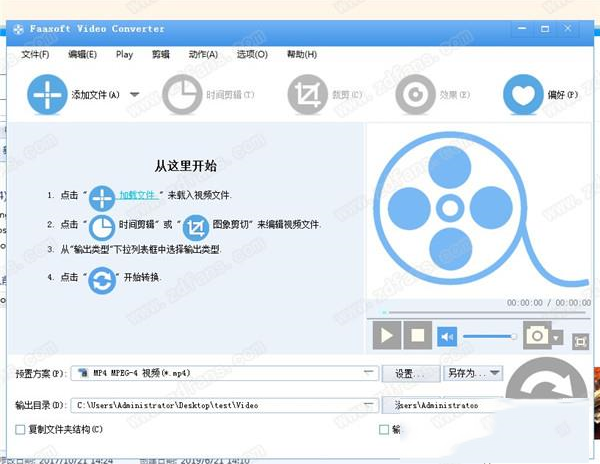Minimize the Faasoft Video Converter window
Screen dimensions: 600x464
click(522, 29)
